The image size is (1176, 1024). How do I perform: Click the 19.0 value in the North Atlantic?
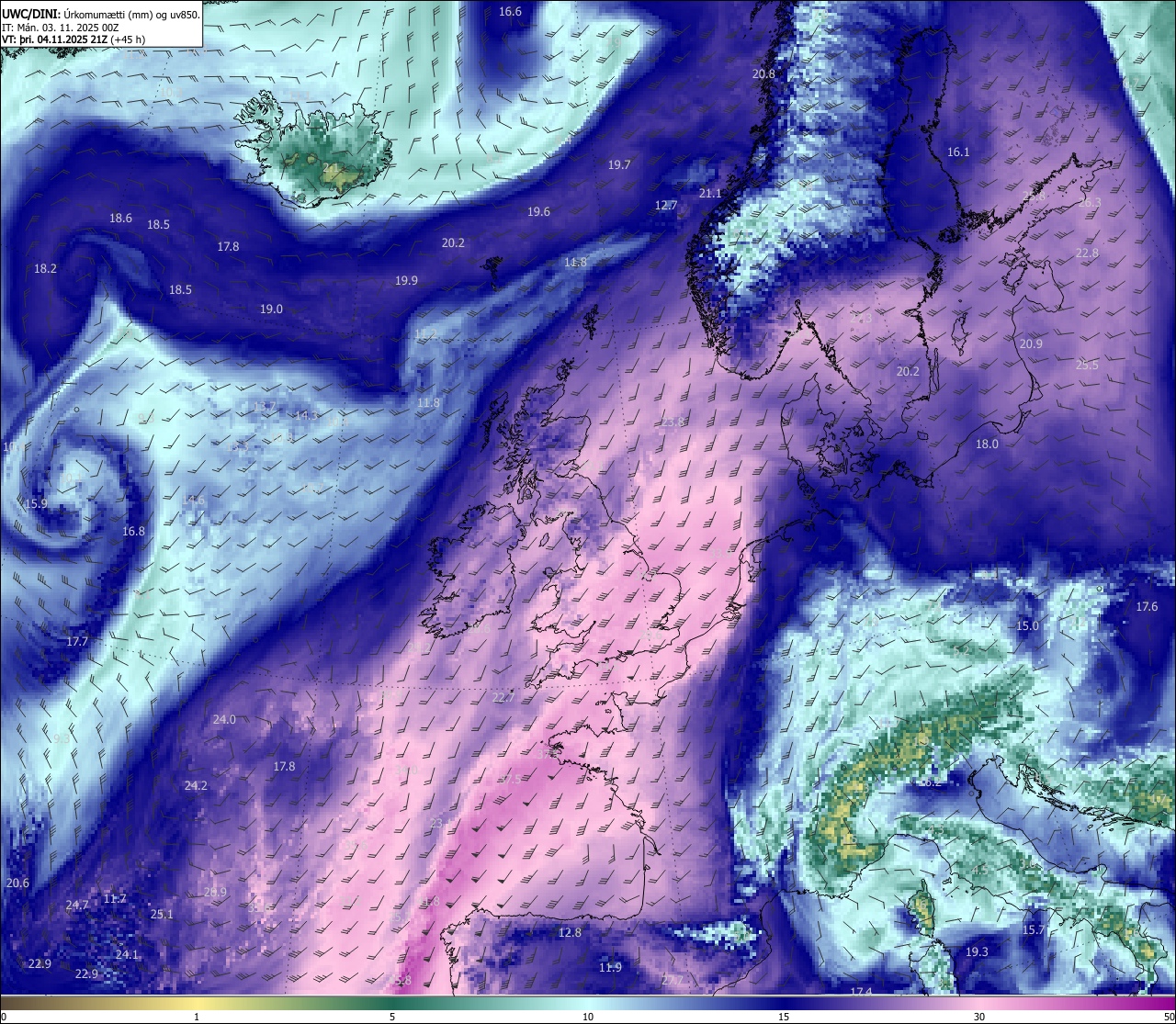click(271, 309)
